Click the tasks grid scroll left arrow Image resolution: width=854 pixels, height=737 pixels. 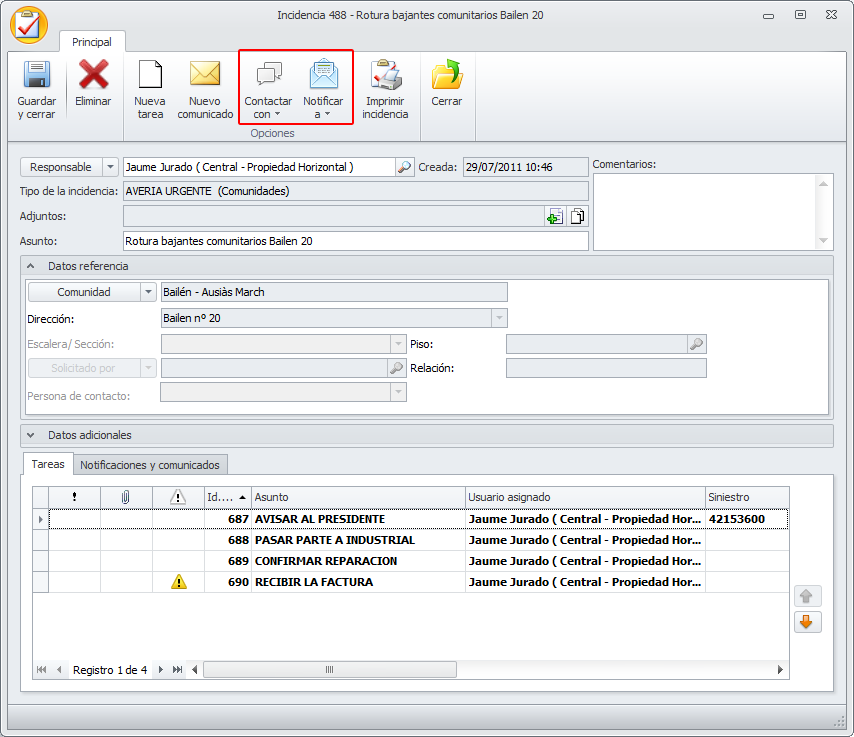pyautogui.click(x=194, y=669)
